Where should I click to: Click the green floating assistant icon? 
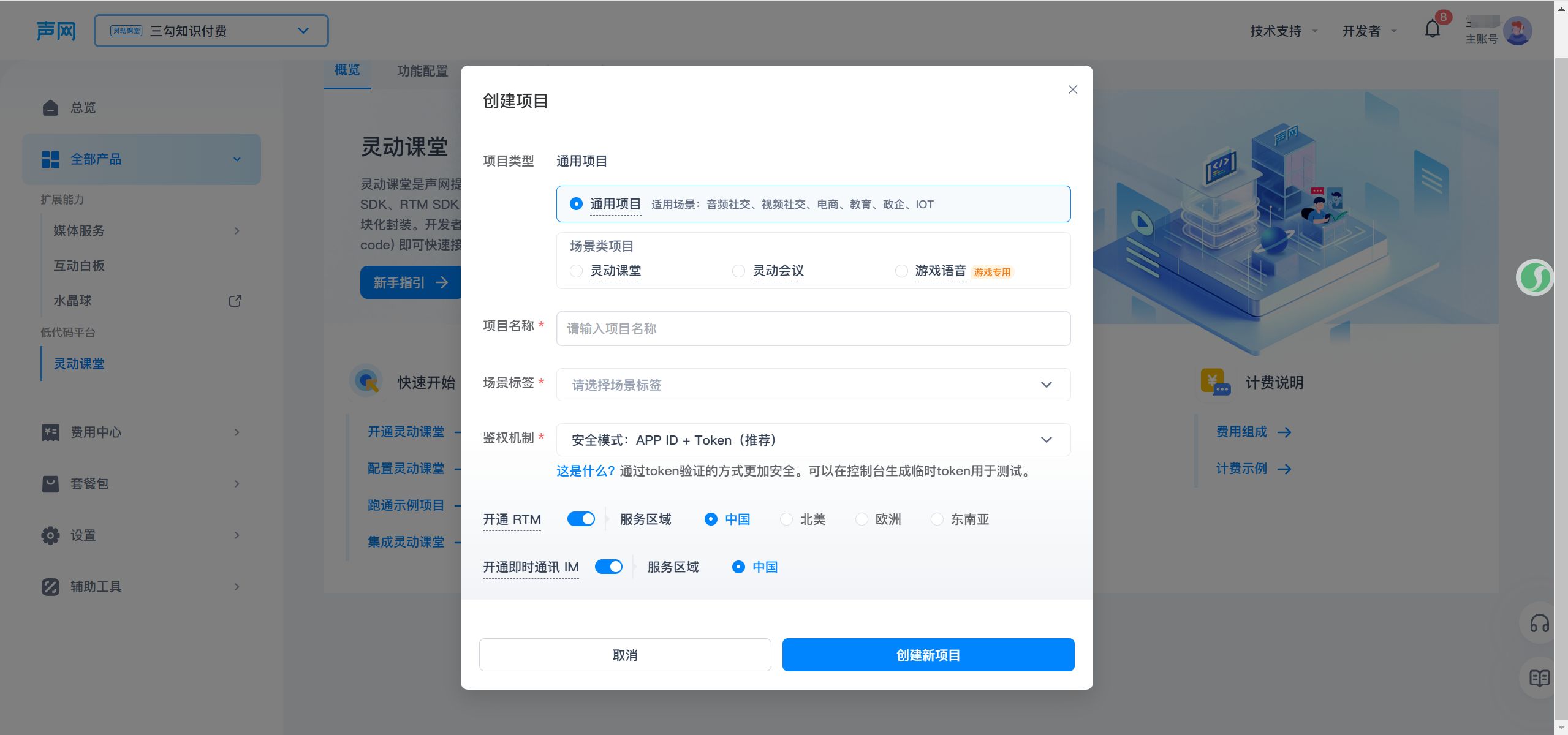[x=1534, y=277]
